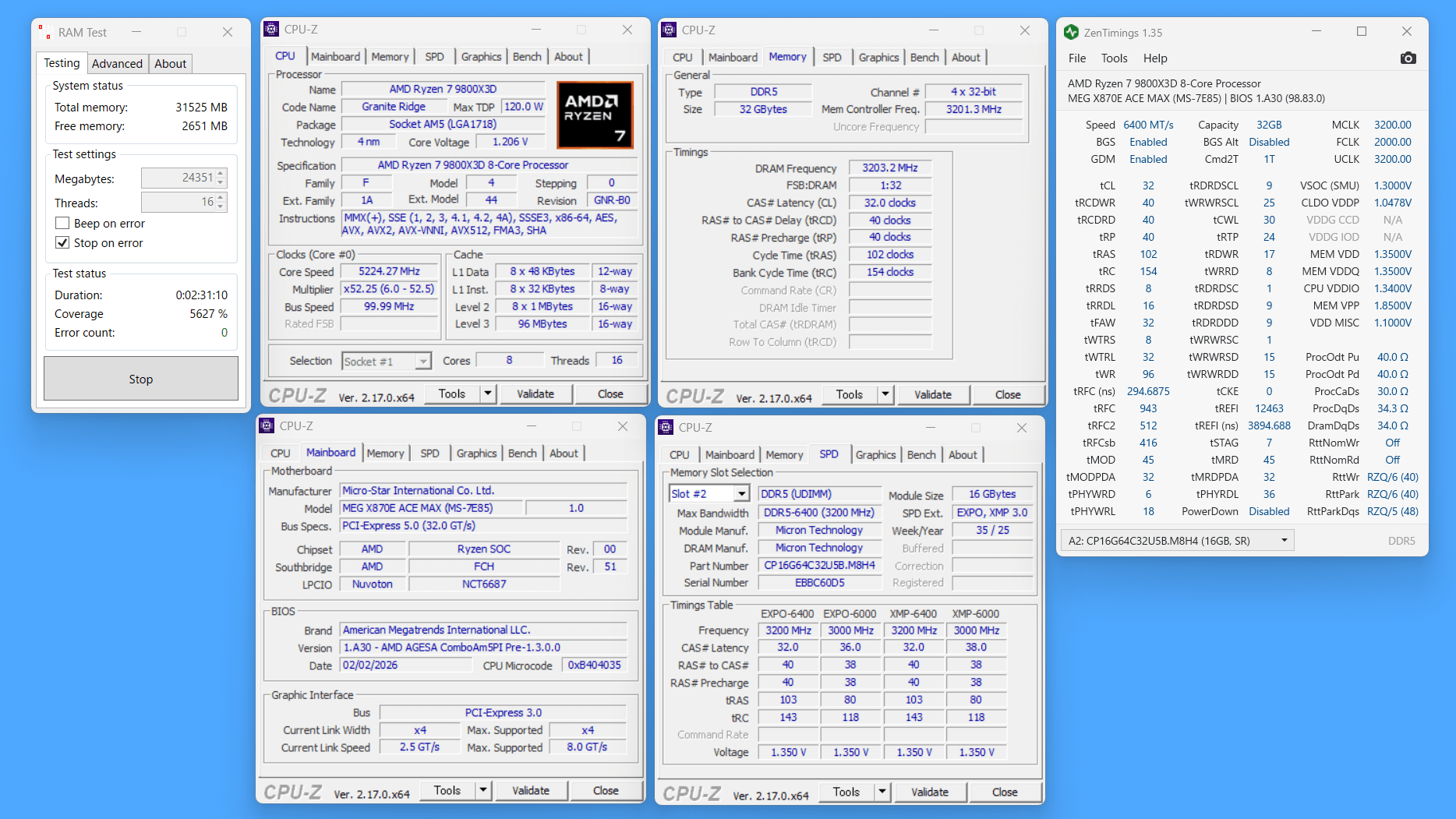Click the ZenTimings green app logo

click(1071, 32)
